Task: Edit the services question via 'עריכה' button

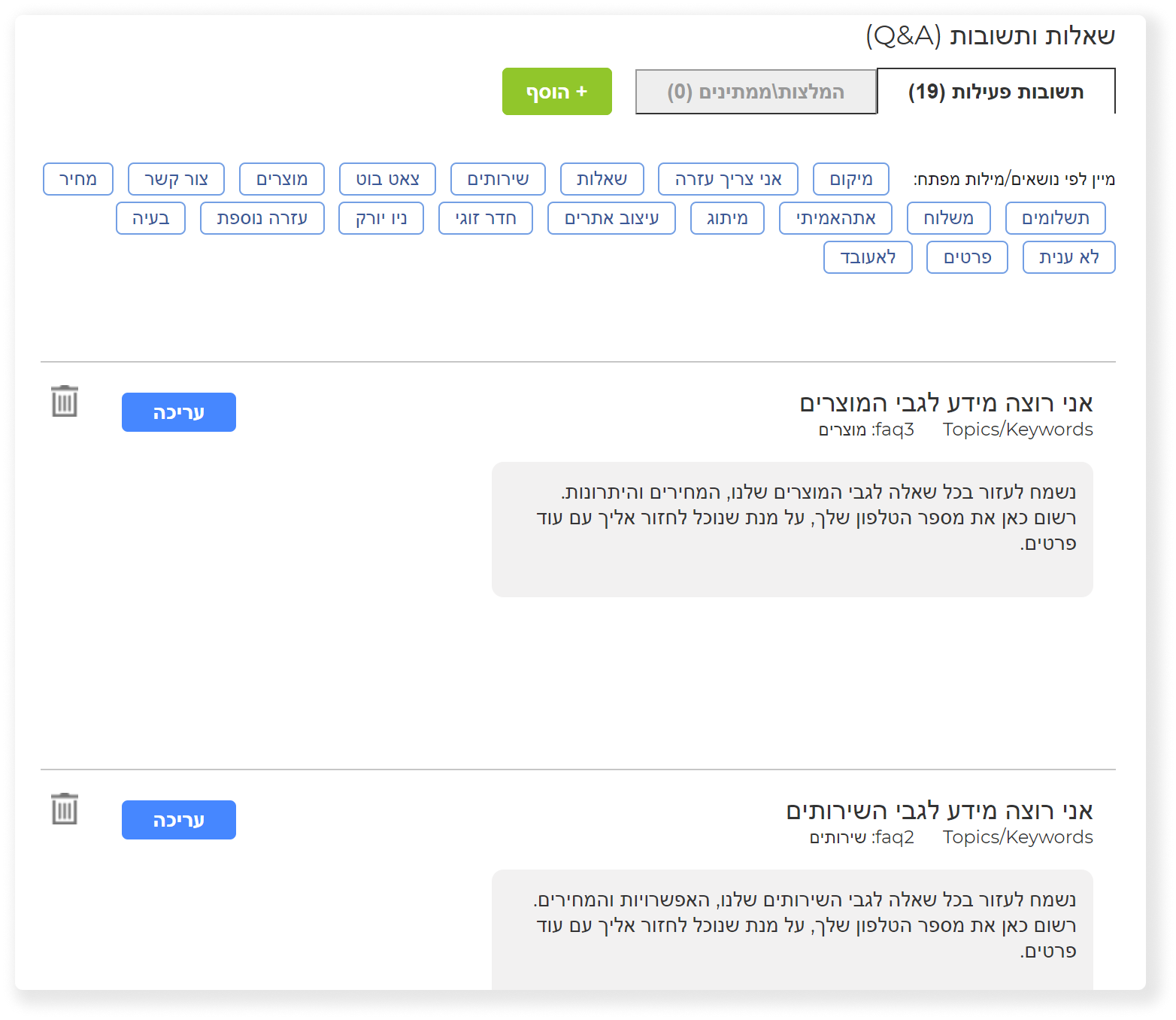Action: coord(179,820)
